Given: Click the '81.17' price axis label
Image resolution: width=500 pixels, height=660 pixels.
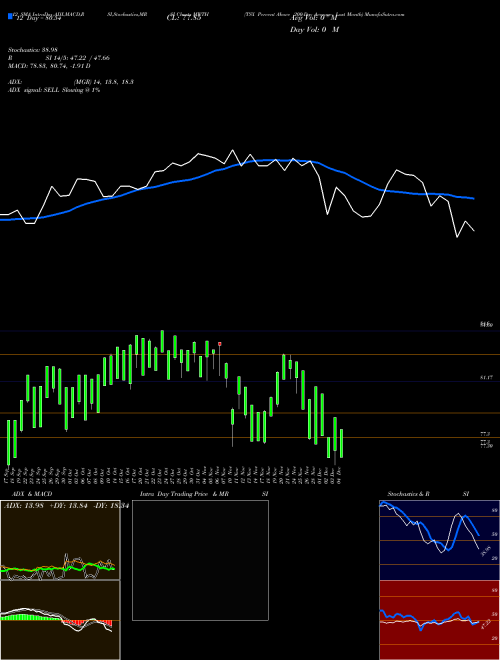Looking at the screenshot, I should pyautogui.click(x=486, y=378).
